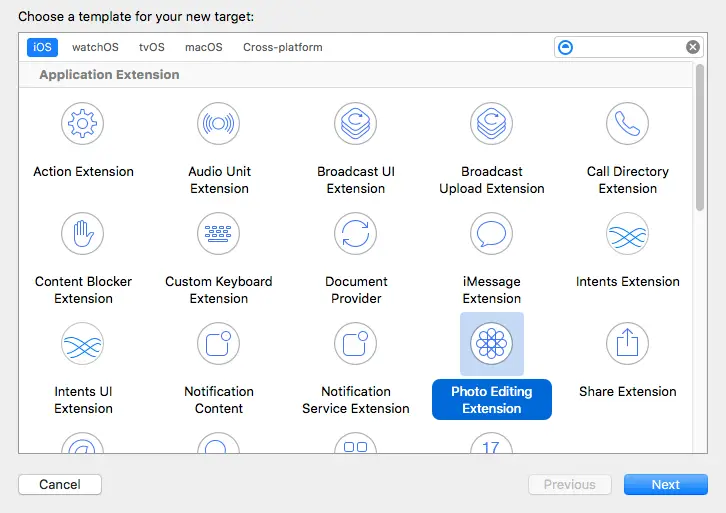The width and height of the screenshot is (726, 513).
Task: Switch to the watchOS tab
Action: pyautogui.click(x=95, y=47)
